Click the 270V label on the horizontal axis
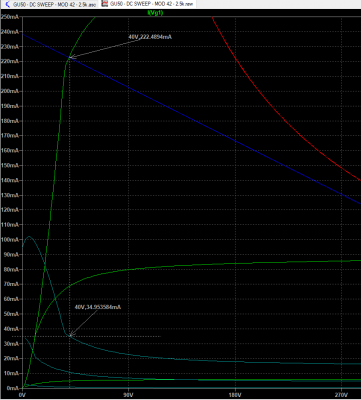The height and width of the screenshot is (400, 361). point(342,395)
